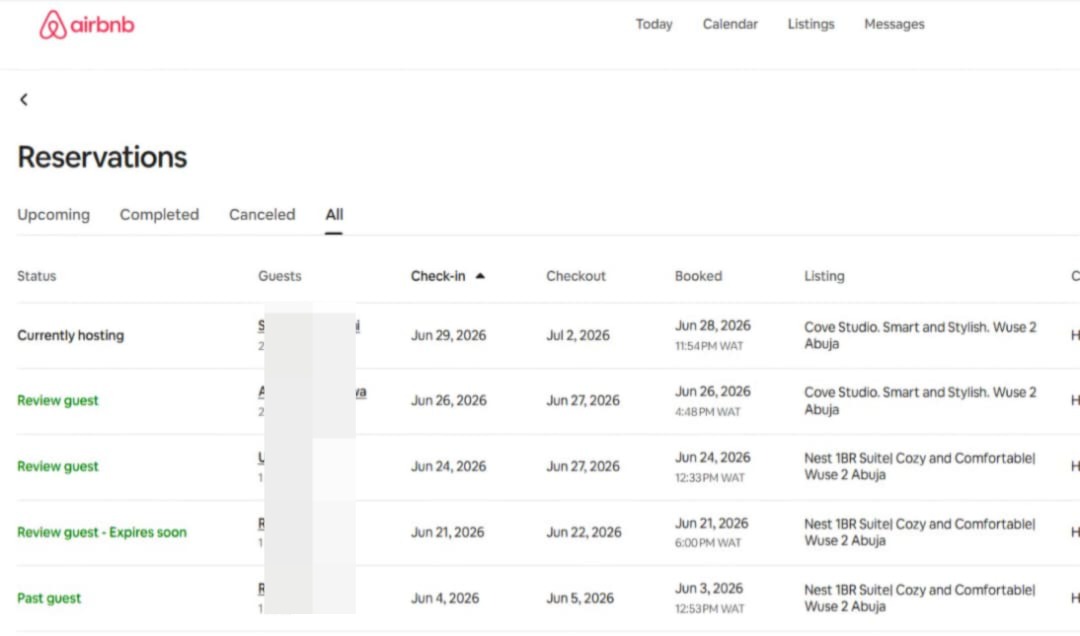Click the Booked column header
Viewport: 1080px width, 636px height.
click(x=698, y=276)
